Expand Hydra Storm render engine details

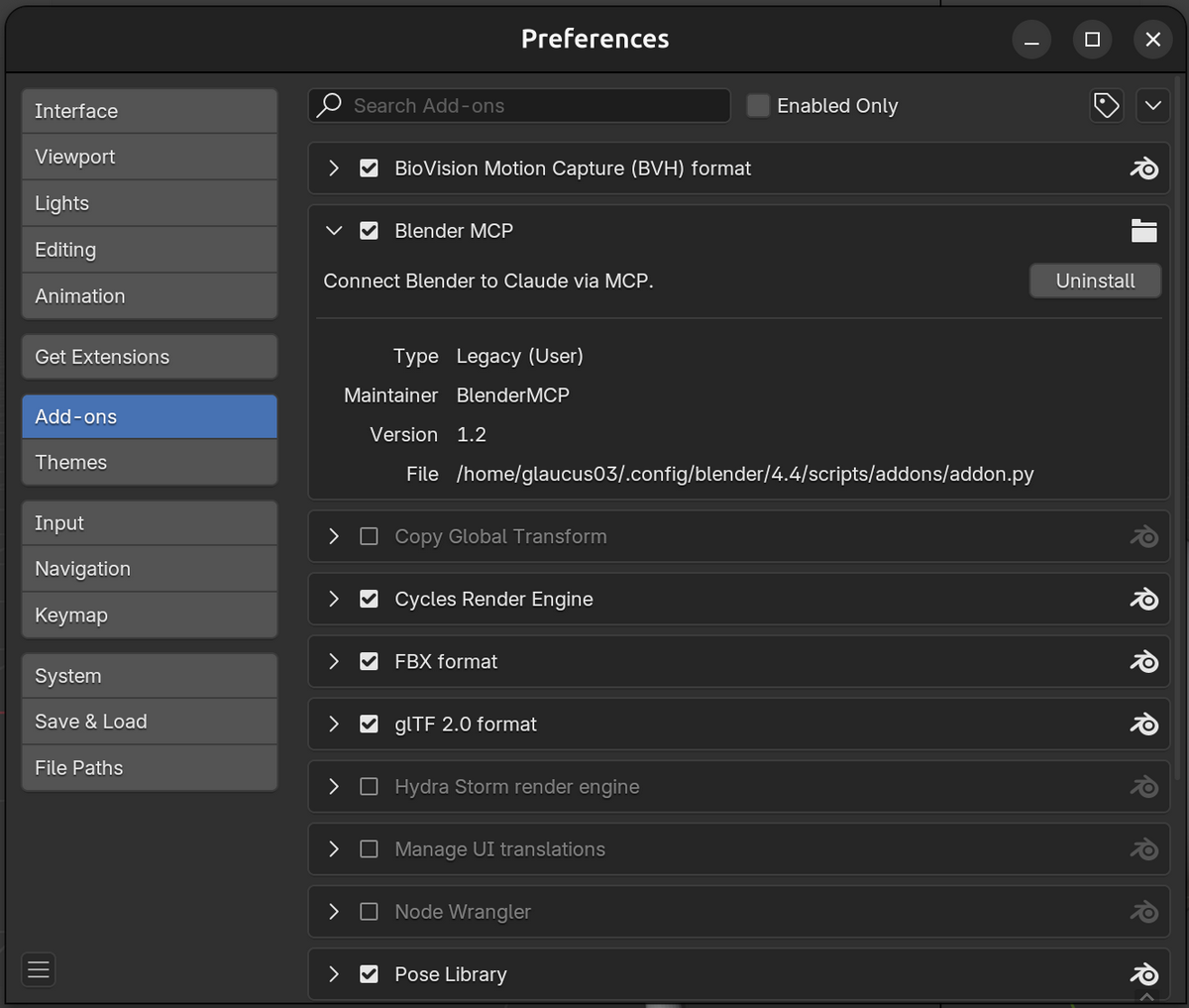point(334,786)
